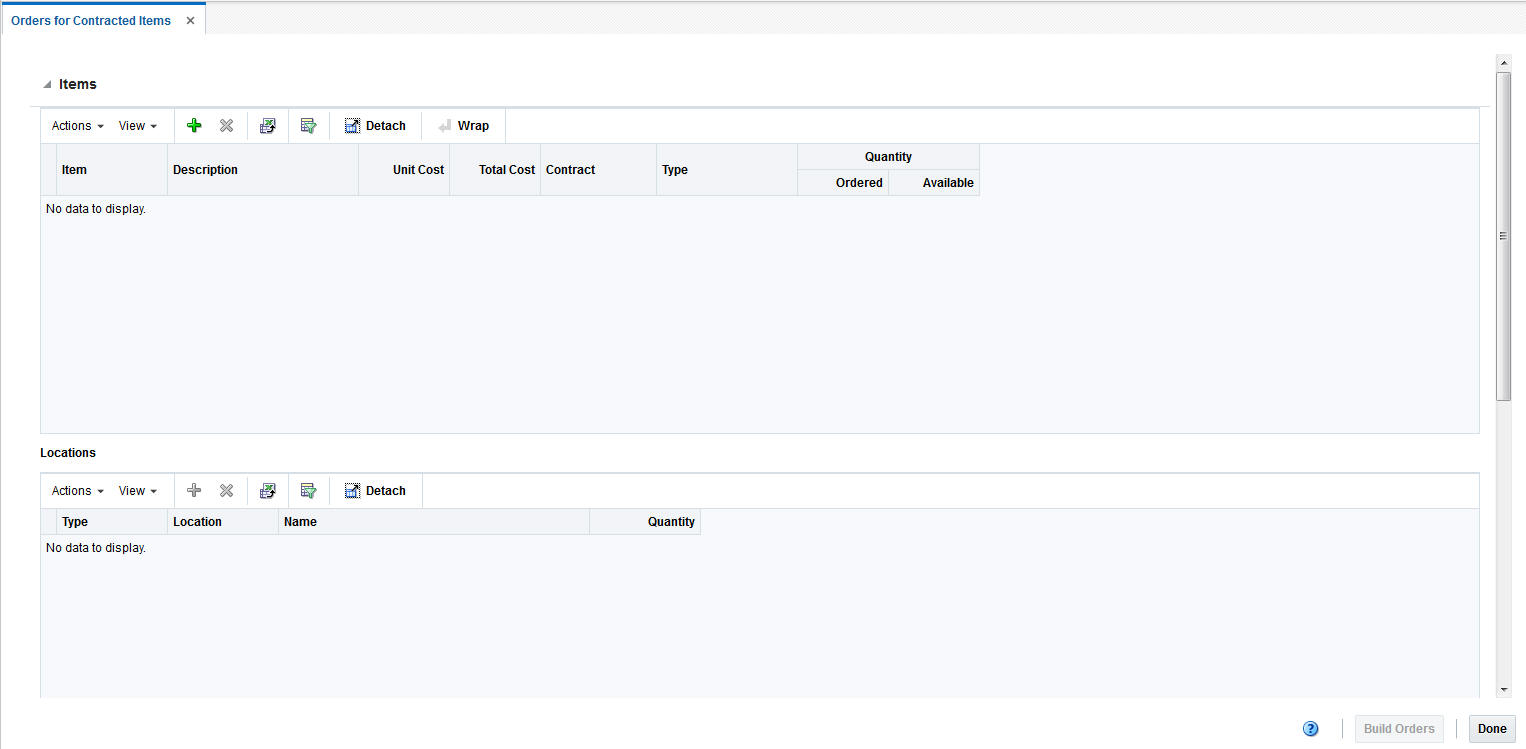Click the Query by Example filter icon for Items
Viewport: 1526px width, 749px height.
click(x=308, y=125)
